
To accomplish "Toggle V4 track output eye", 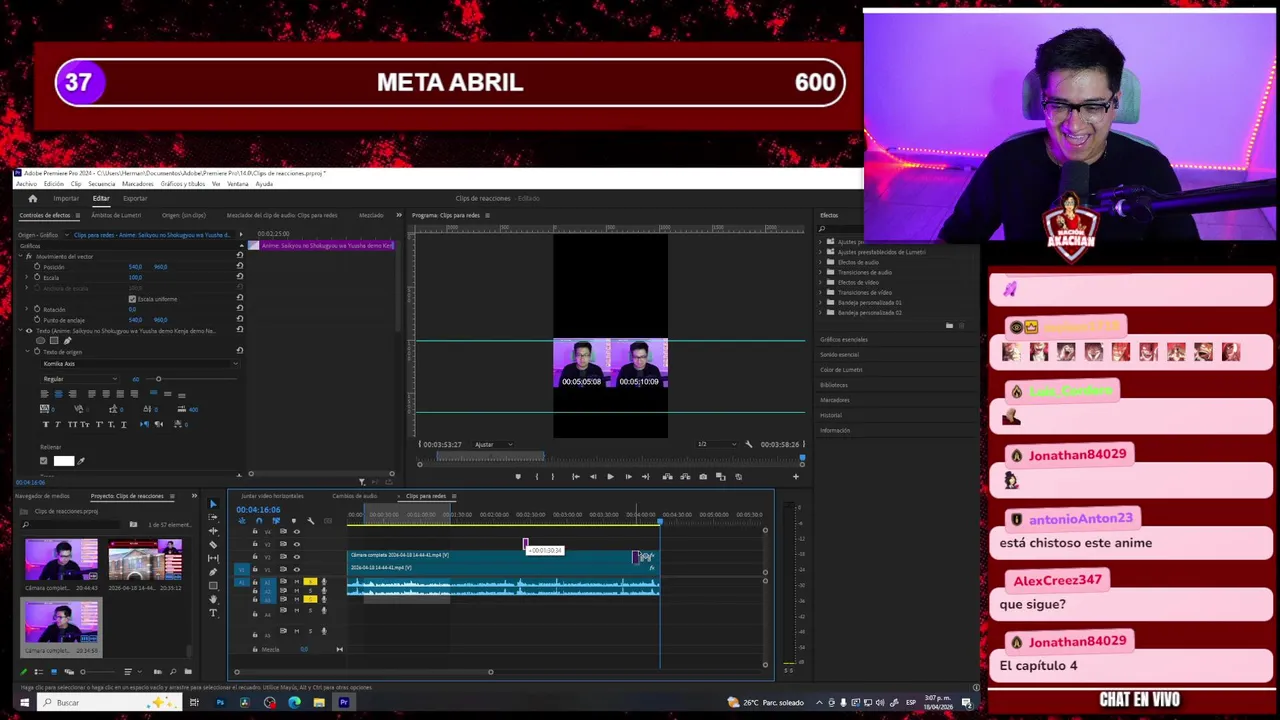I will click(x=297, y=532).
